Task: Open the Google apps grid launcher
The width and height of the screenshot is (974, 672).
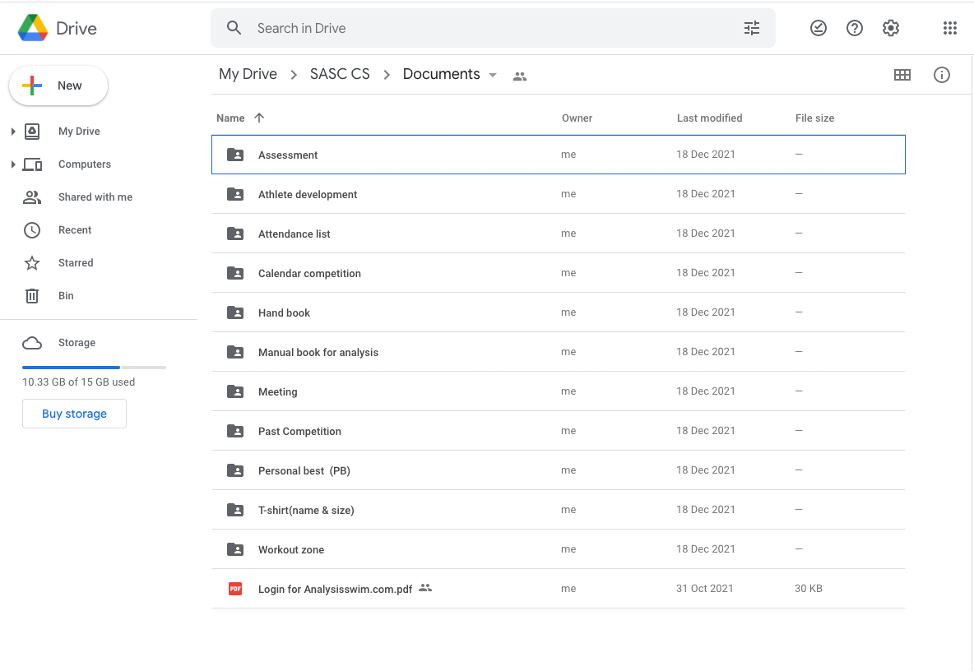Action: click(950, 28)
